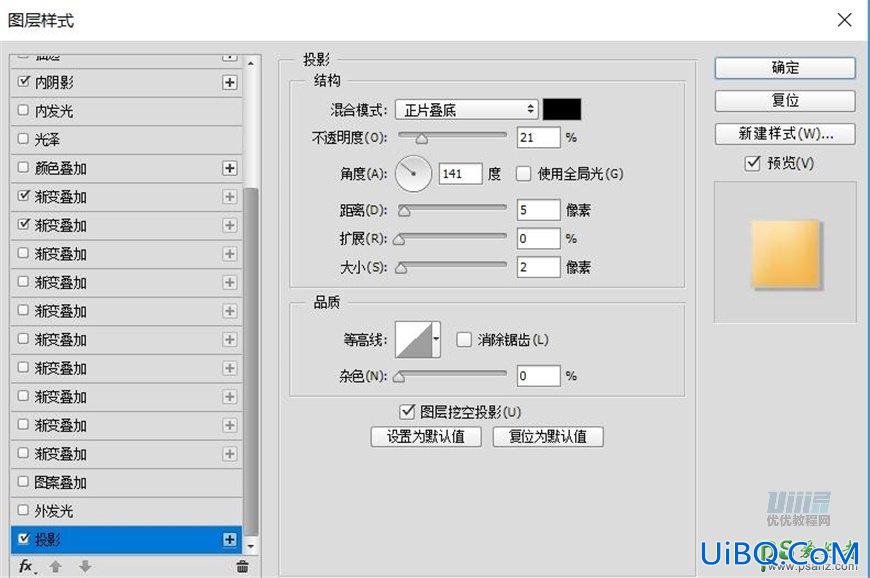Click the orange style preview thumbnail

(x=785, y=255)
